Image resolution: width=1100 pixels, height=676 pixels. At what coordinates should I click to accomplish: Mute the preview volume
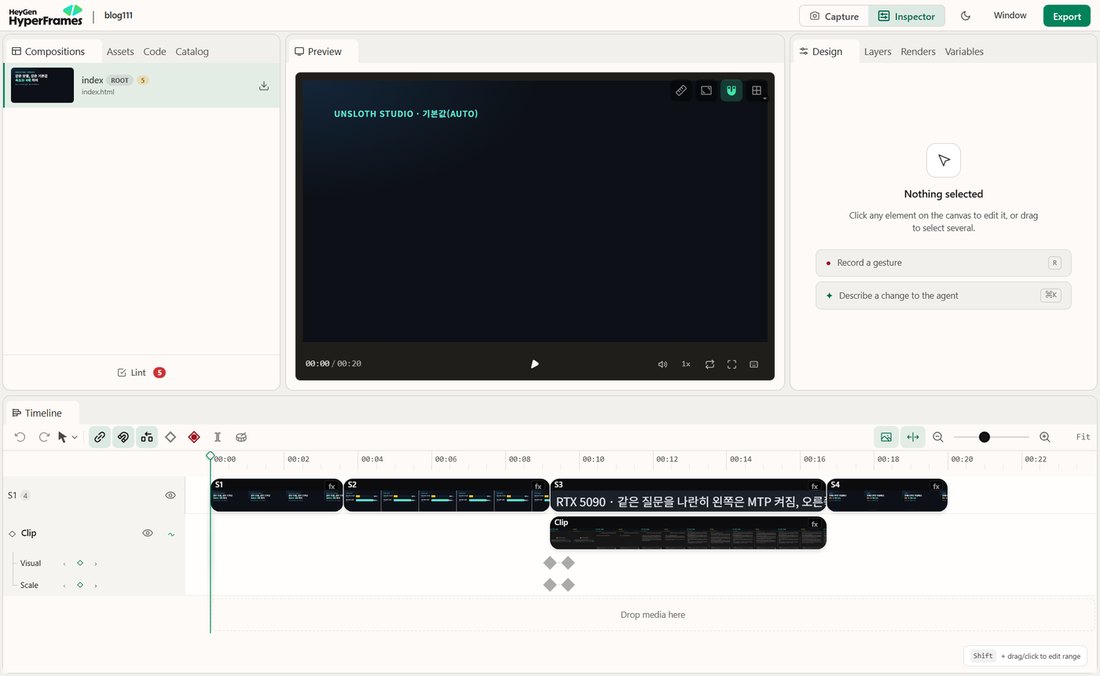[x=662, y=364]
